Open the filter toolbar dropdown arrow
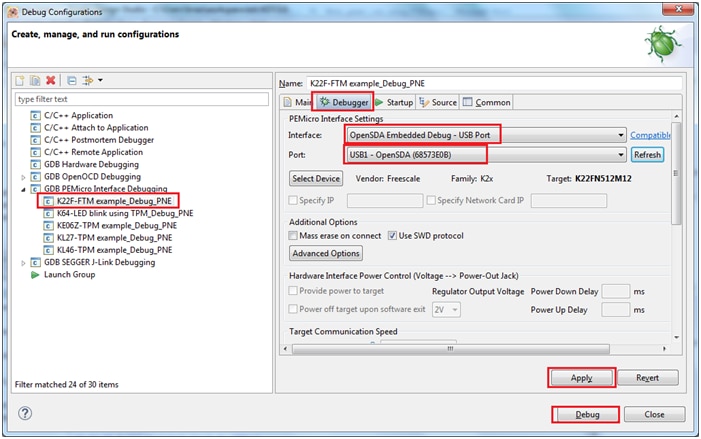The width and height of the screenshot is (701, 439). [x=100, y=80]
